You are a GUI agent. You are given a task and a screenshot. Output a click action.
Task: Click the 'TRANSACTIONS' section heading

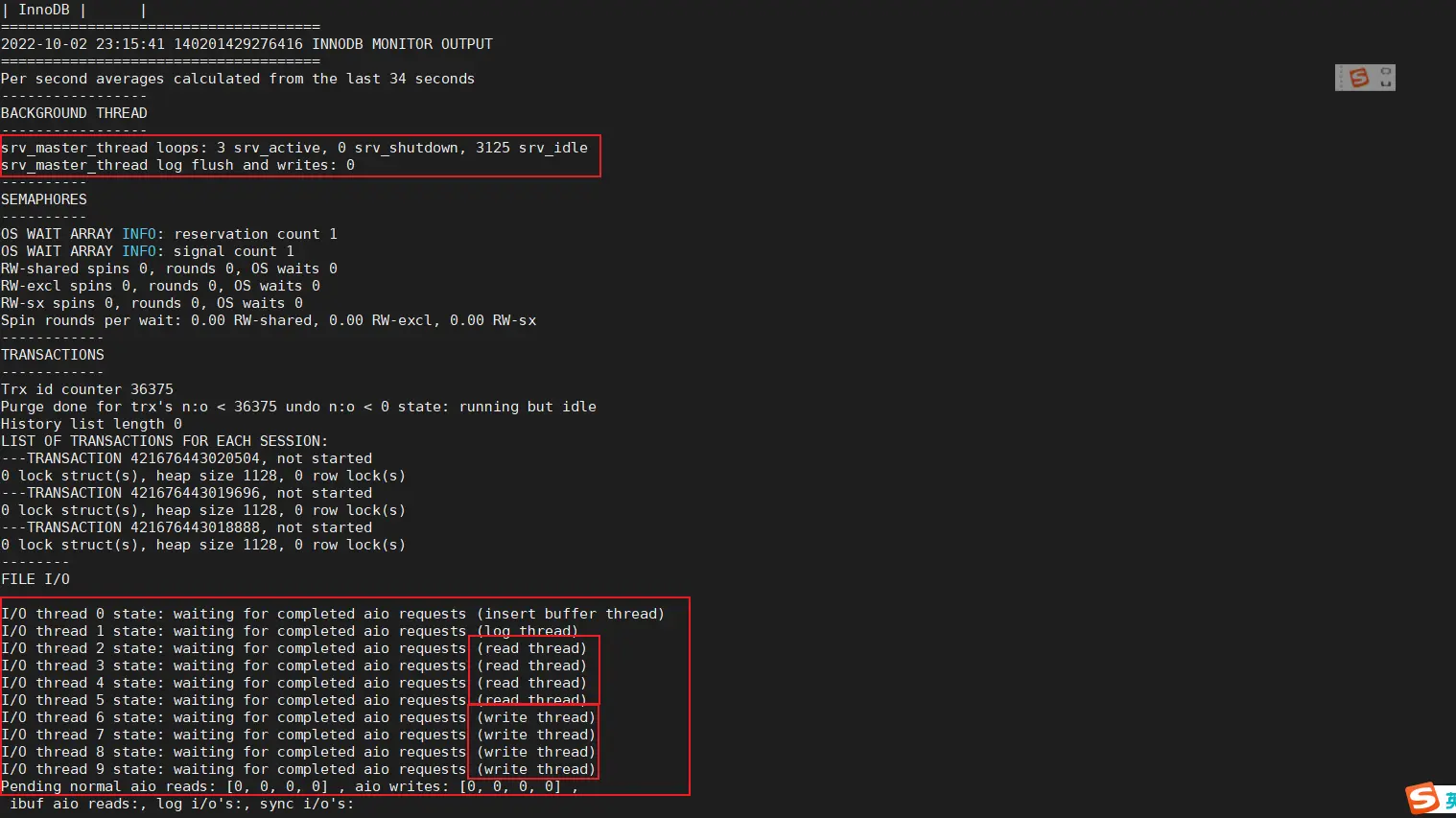[x=53, y=355]
